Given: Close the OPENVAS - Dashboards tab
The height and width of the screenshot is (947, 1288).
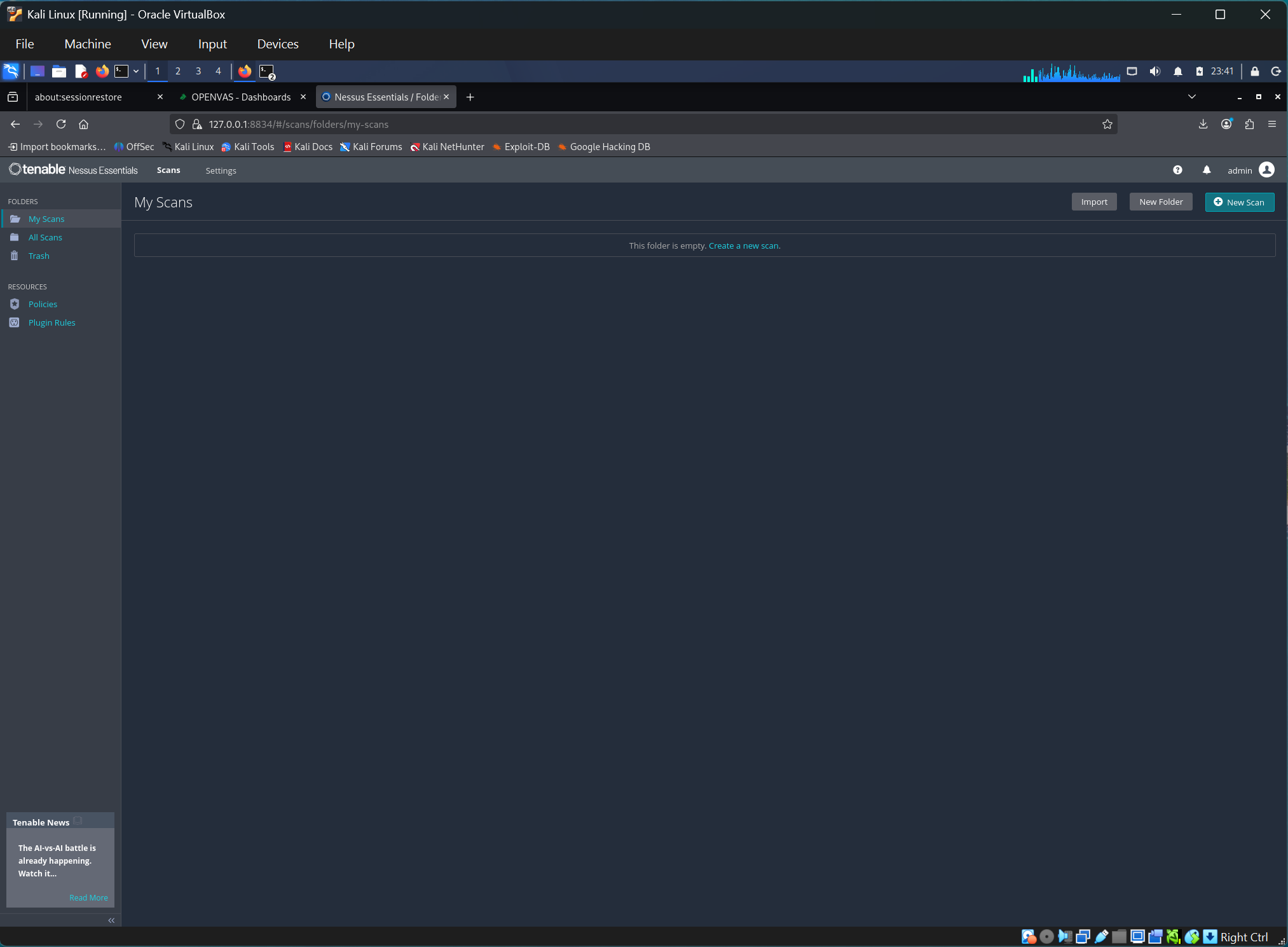Looking at the screenshot, I should (303, 97).
